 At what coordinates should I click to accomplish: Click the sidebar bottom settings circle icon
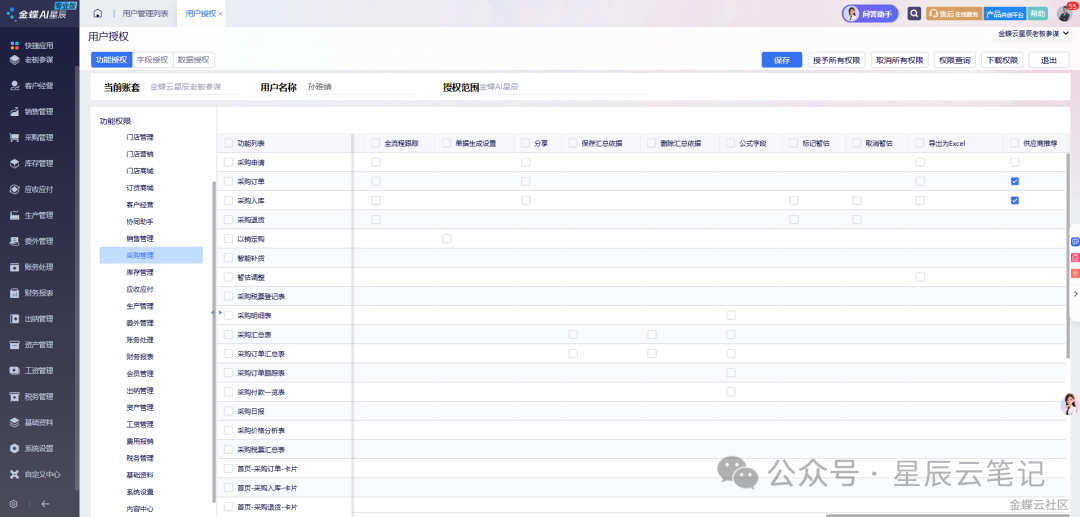pos(14,503)
